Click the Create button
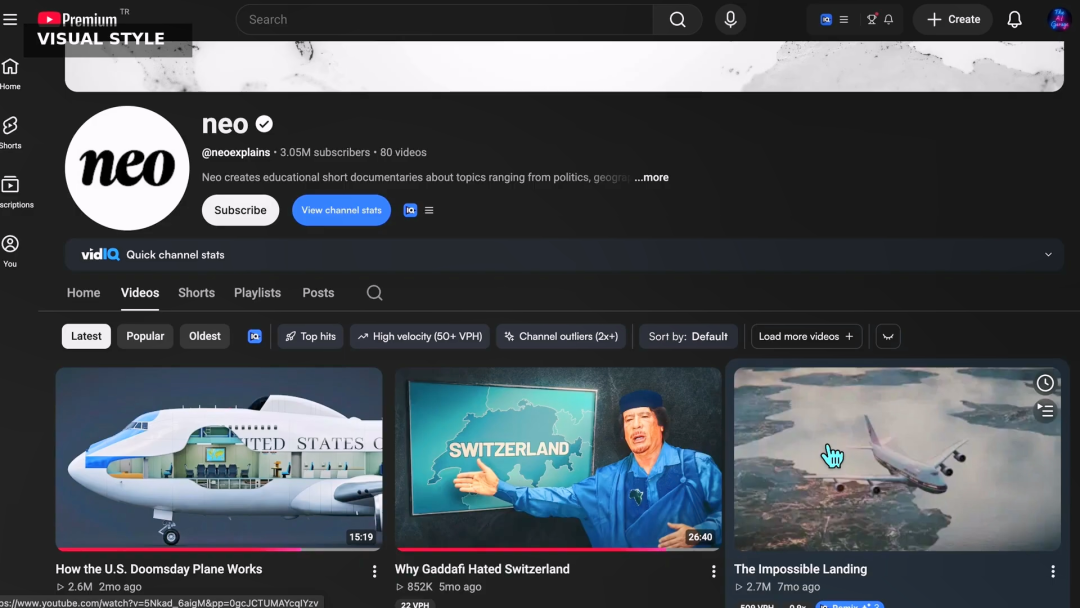This screenshot has height=608, width=1080. click(953, 19)
